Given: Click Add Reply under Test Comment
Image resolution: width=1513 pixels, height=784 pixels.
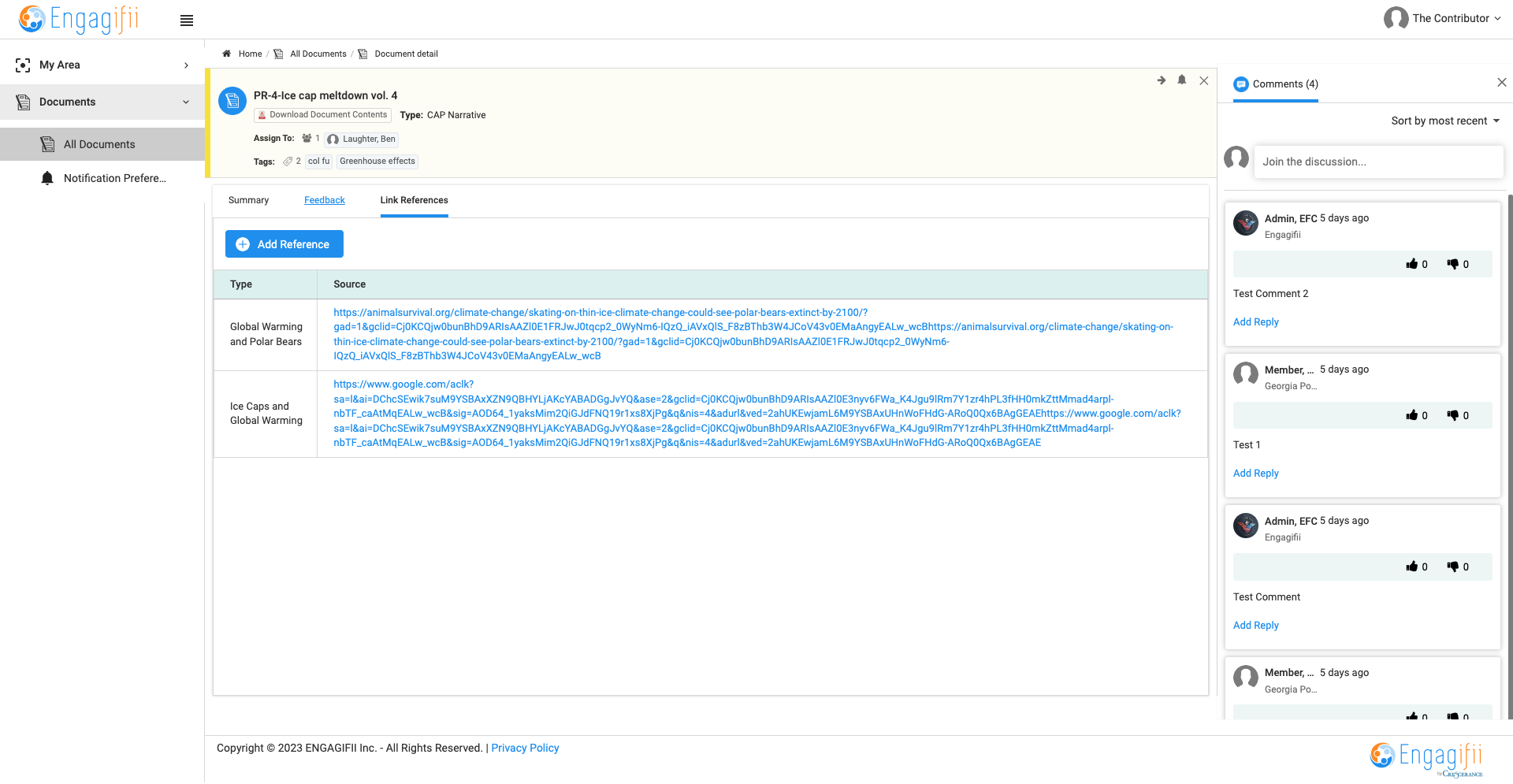Looking at the screenshot, I should point(1255,625).
